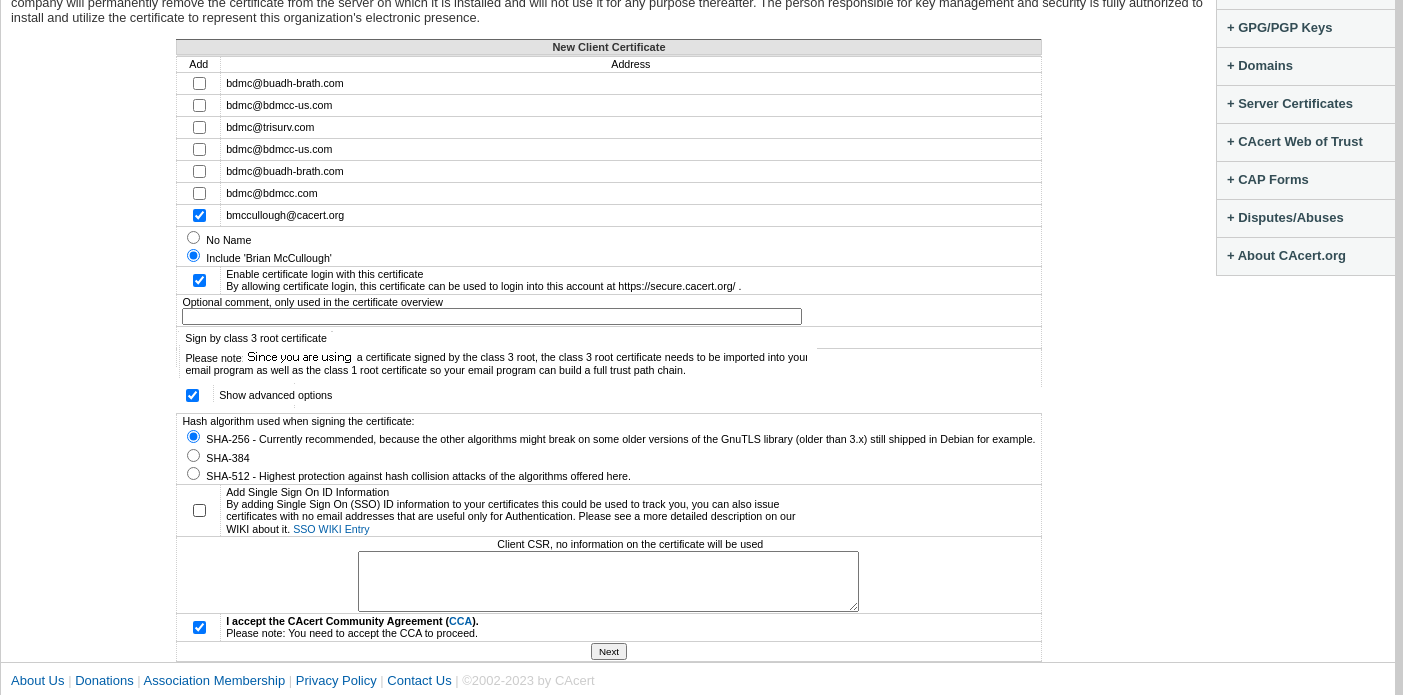Click the optional comment text field
This screenshot has width=1403, height=695.
(x=492, y=316)
